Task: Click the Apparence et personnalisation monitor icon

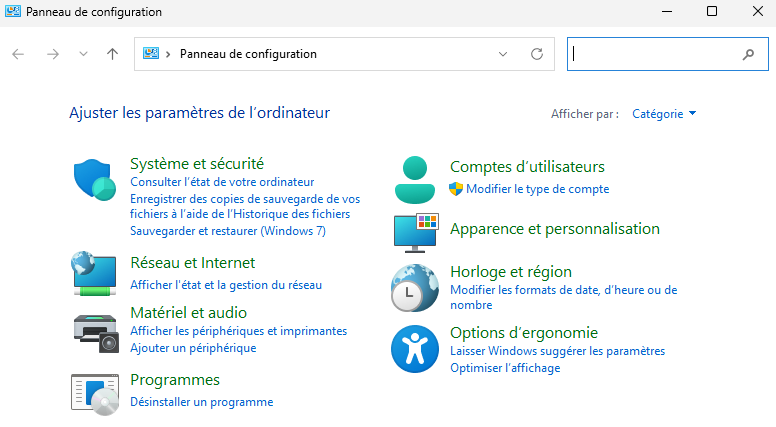Action: [416, 231]
